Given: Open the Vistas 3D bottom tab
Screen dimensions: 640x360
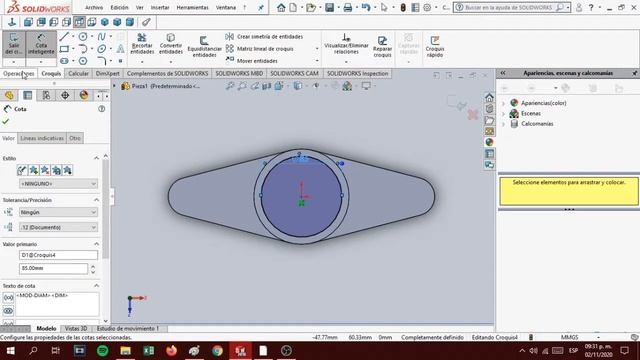Looking at the screenshot, I should click(x=76, y=329).
